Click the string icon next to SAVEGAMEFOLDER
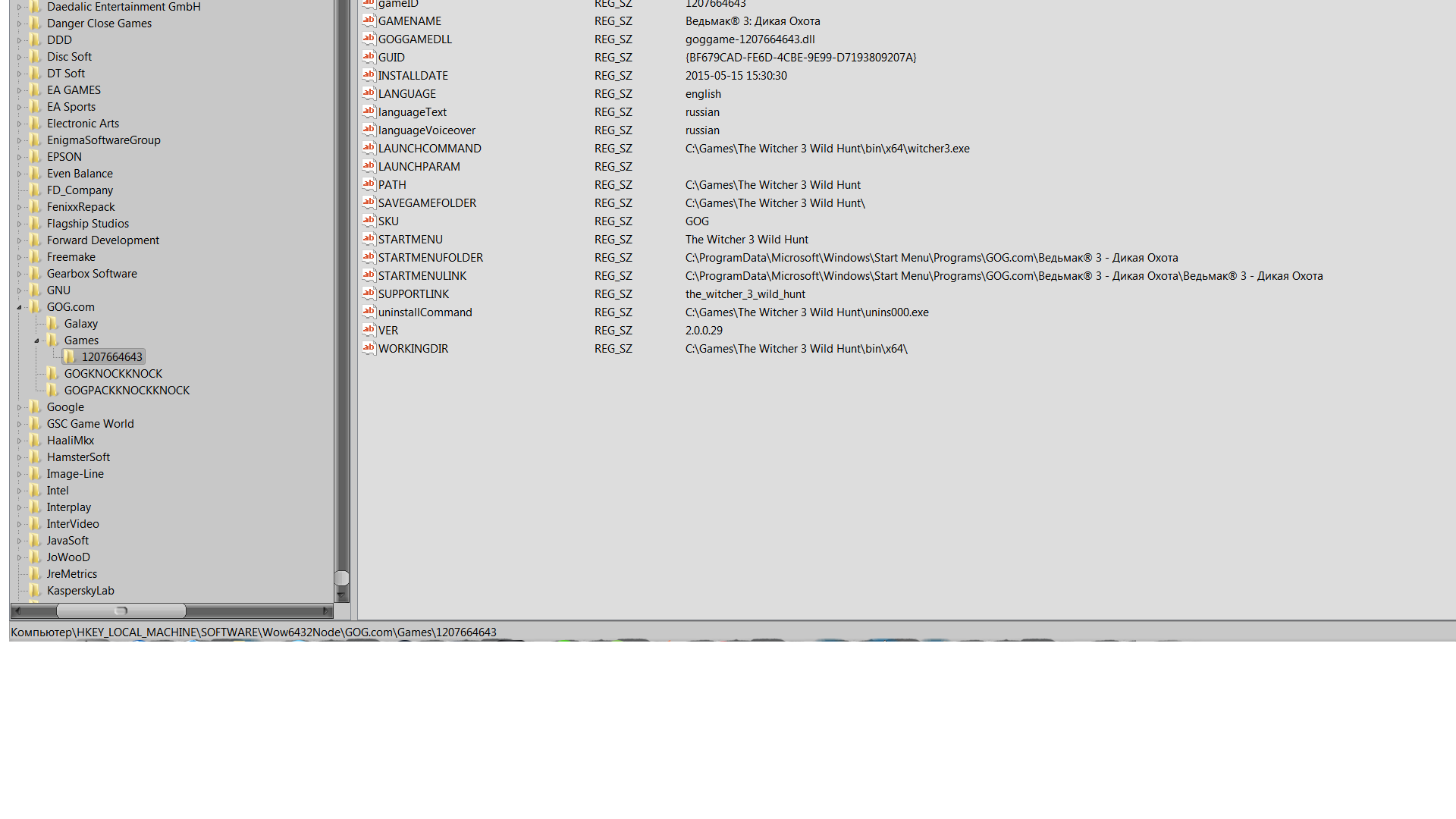1456x819 pixels. coord(369,202)
